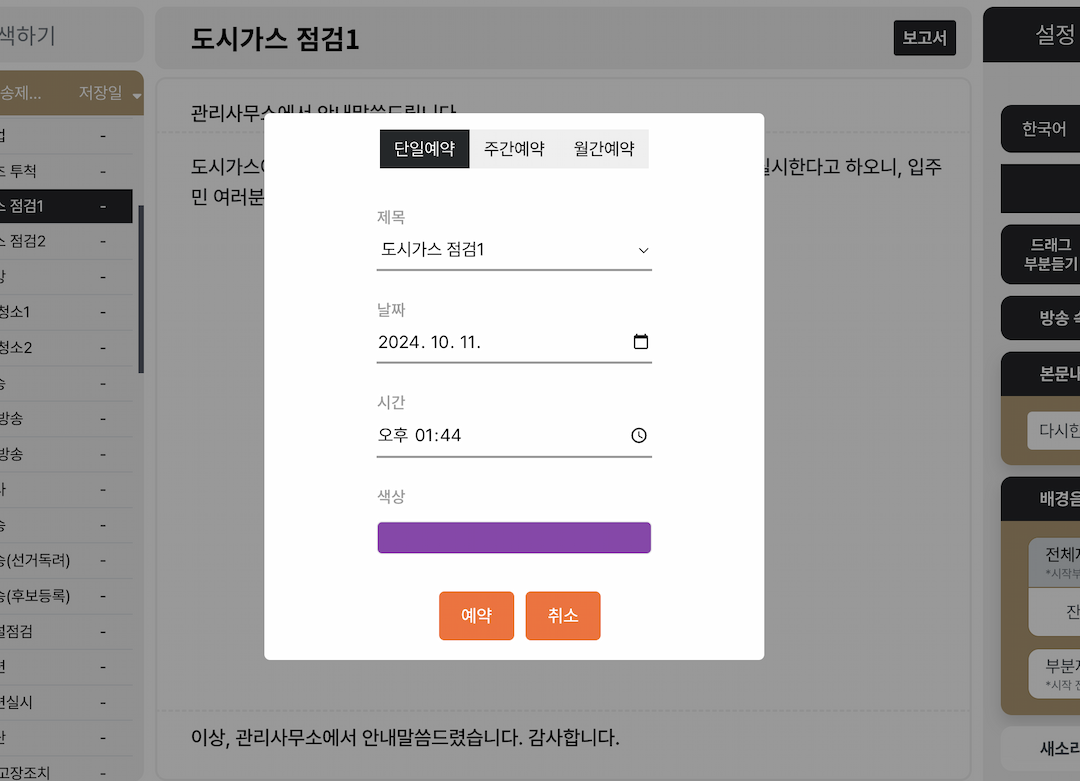
Task: Sort the list by 저장일 arrow
Action: click(x=136, y=96)
